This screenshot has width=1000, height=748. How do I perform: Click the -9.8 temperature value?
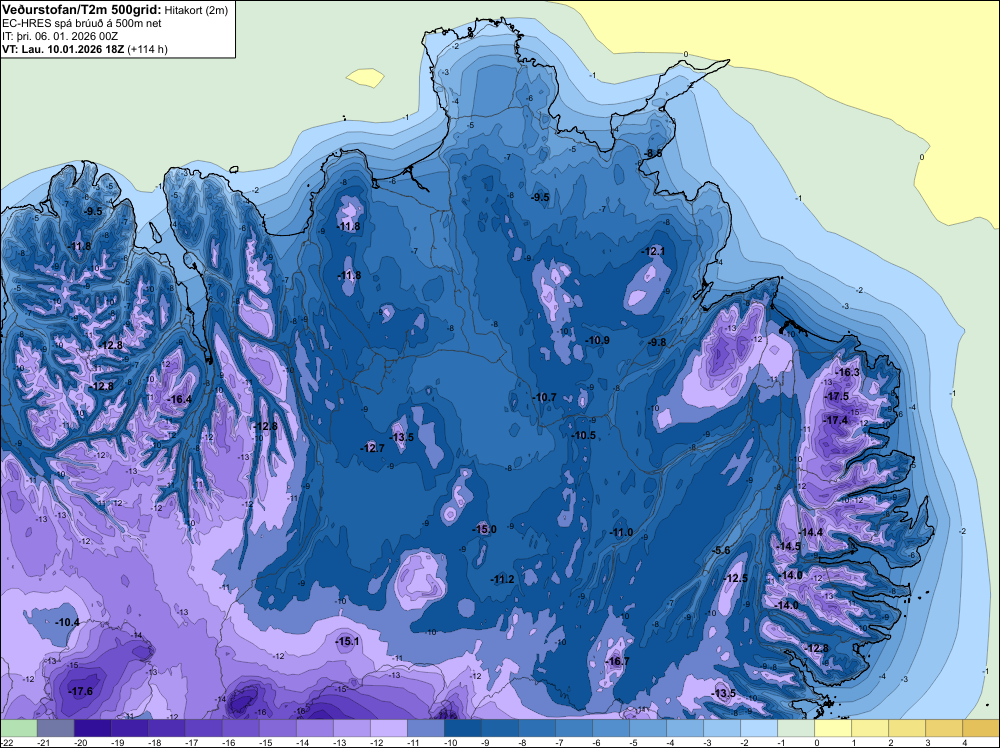(657, 342)
